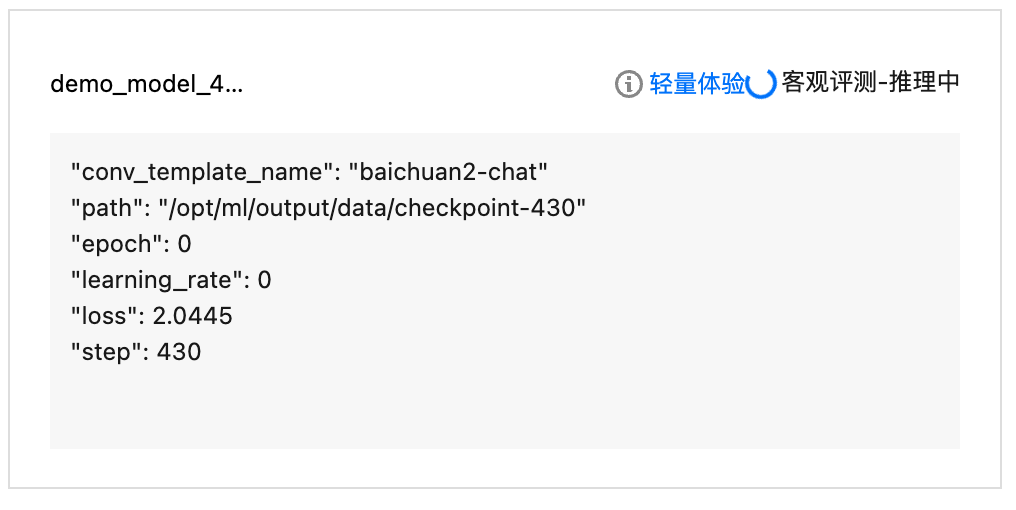Click the info icon beside 轻量体验

tap(629, 84)
